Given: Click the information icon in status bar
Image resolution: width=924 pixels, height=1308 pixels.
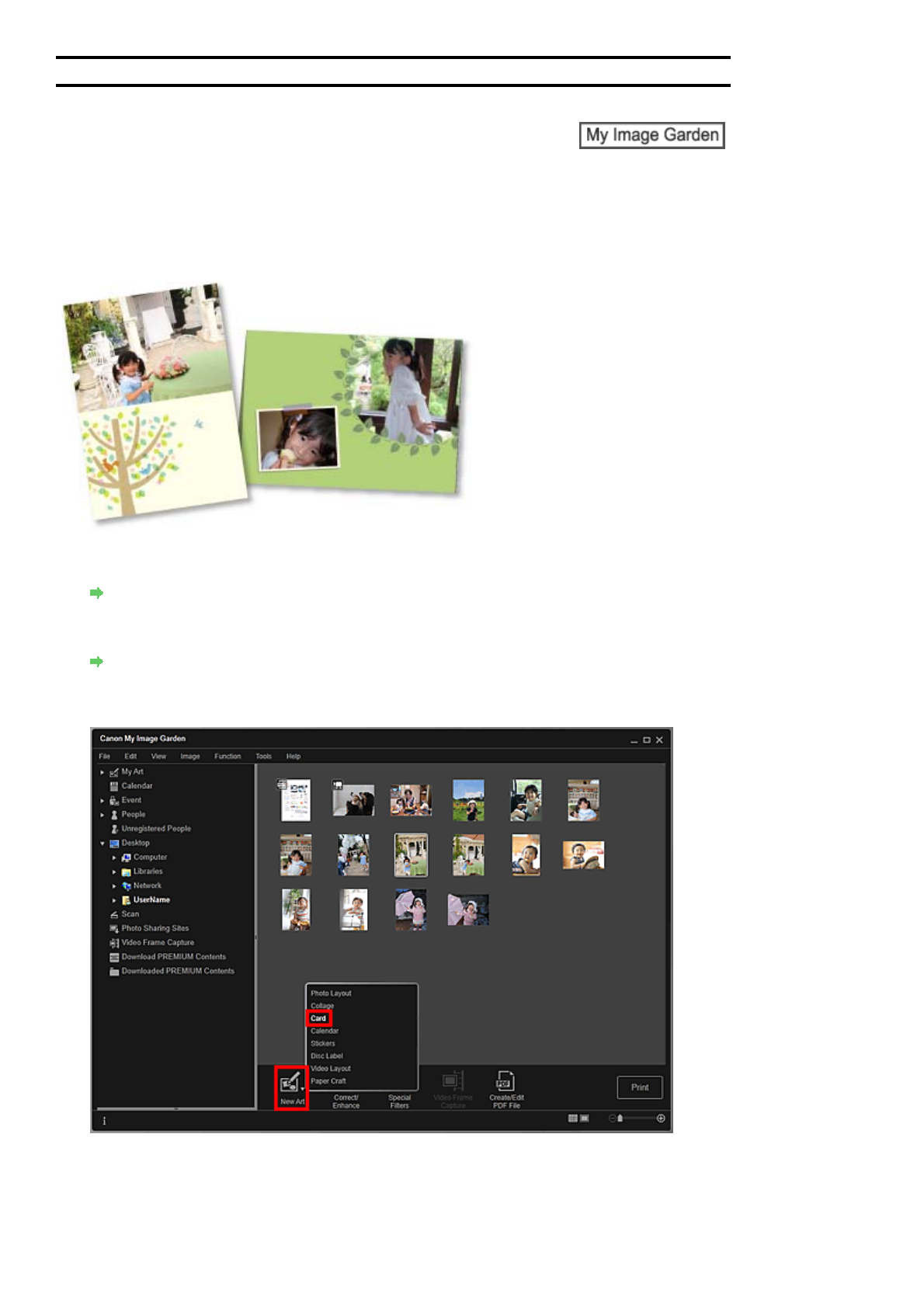Looking at the screenshot, I should pyautogui.click(x=104, y=1121).
